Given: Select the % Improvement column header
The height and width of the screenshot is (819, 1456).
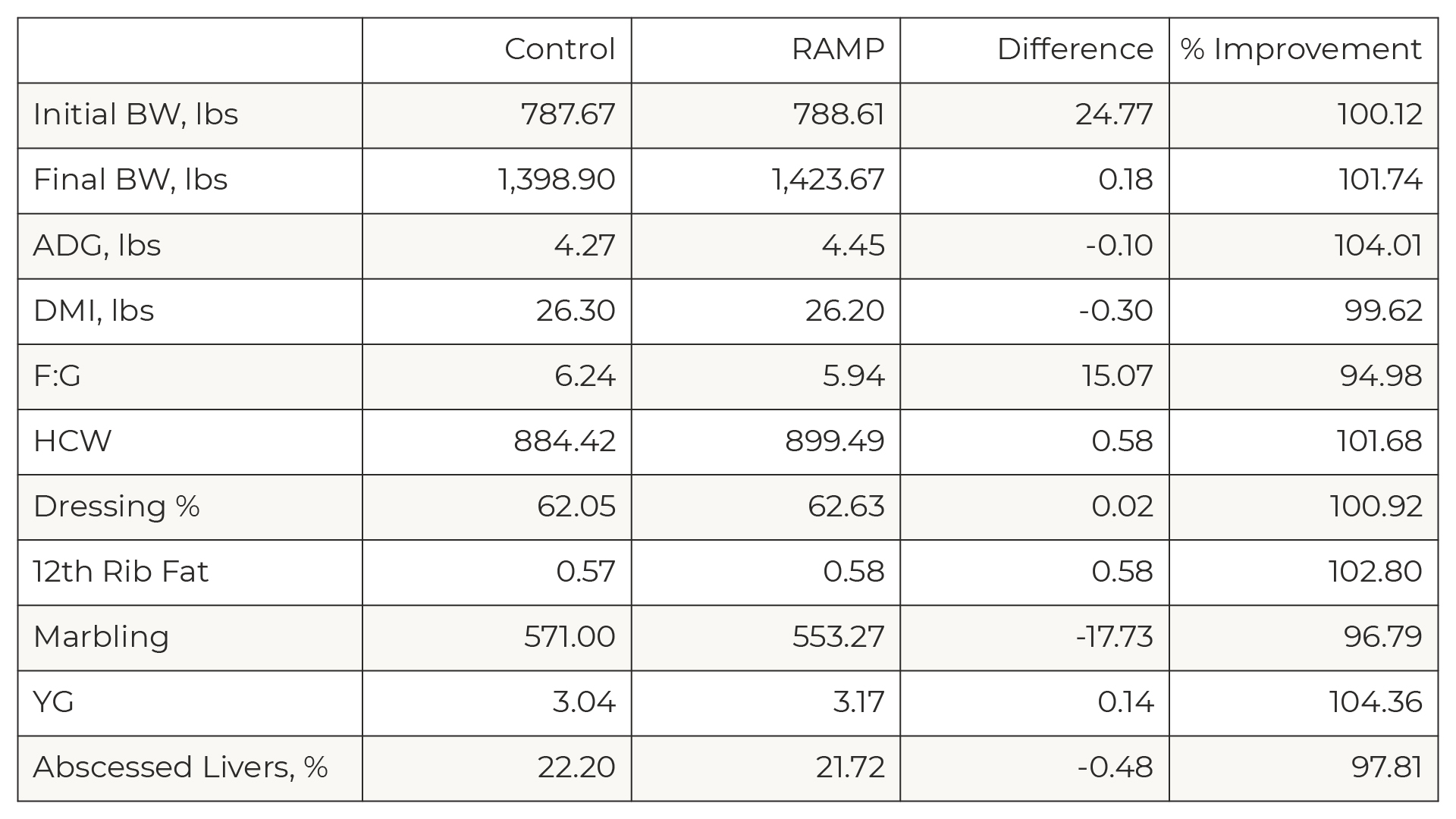Looking at the screenshot, I should [1301, 49].
